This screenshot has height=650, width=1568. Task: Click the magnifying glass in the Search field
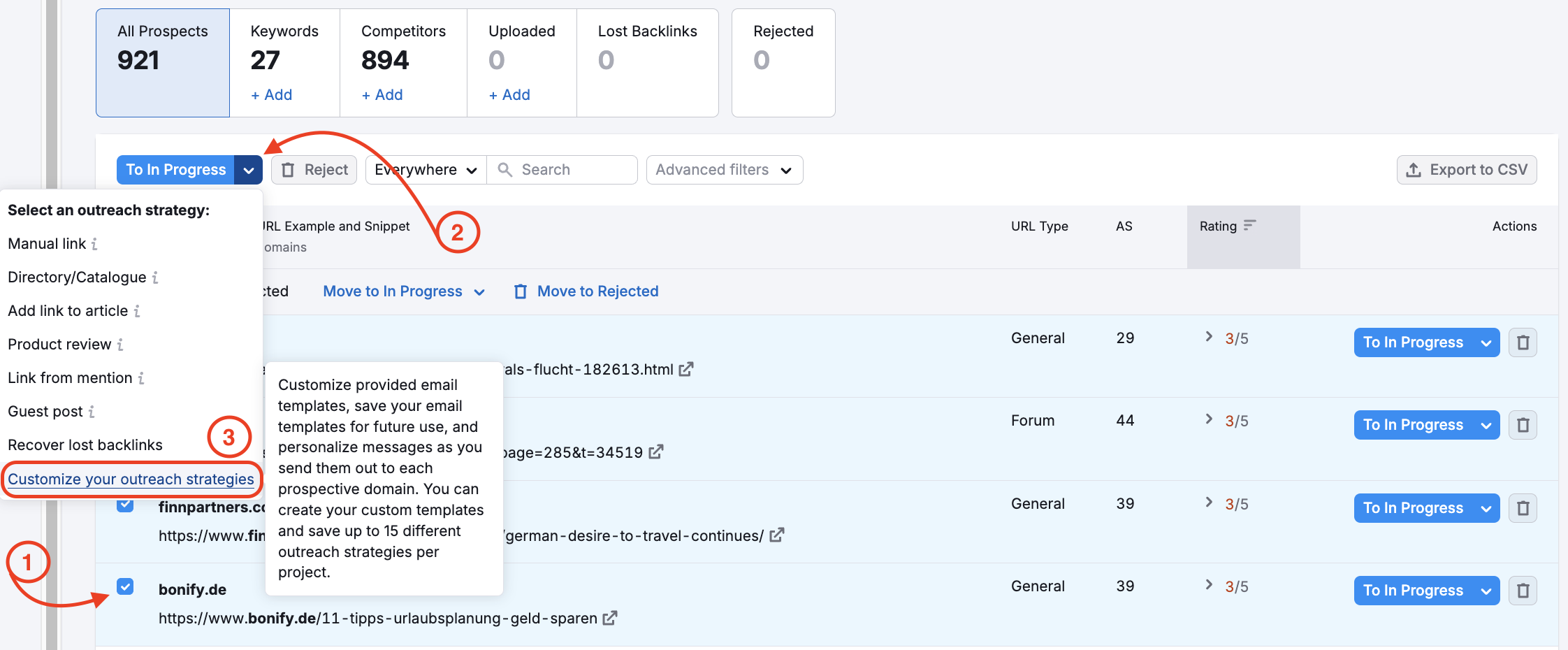(x=504, y=169)
